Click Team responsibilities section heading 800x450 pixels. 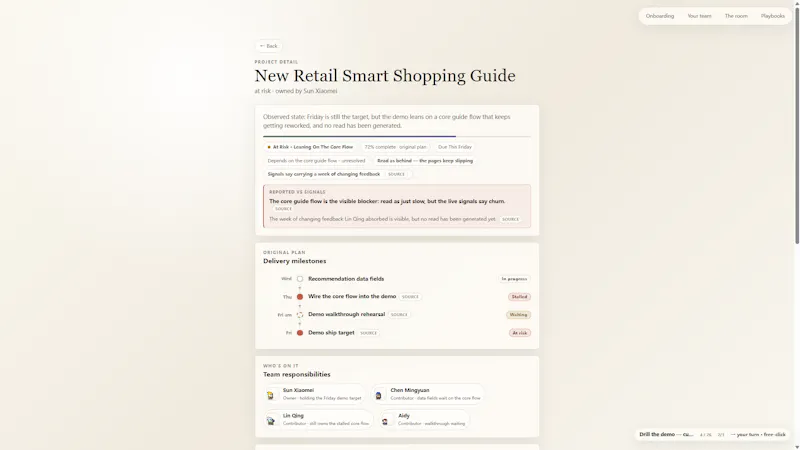[296, 374]
